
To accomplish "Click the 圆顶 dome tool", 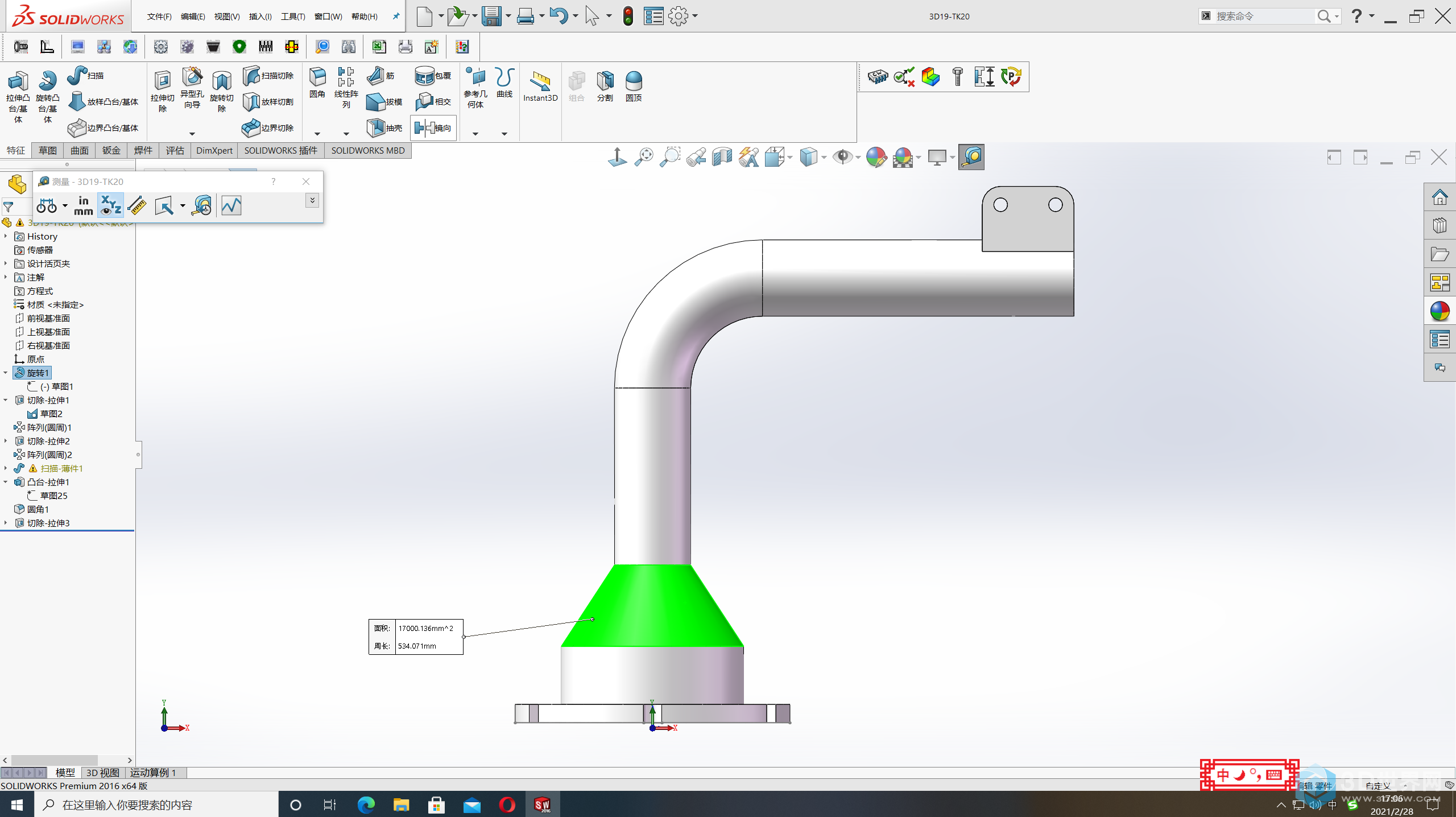I will [x=634, y=86].
